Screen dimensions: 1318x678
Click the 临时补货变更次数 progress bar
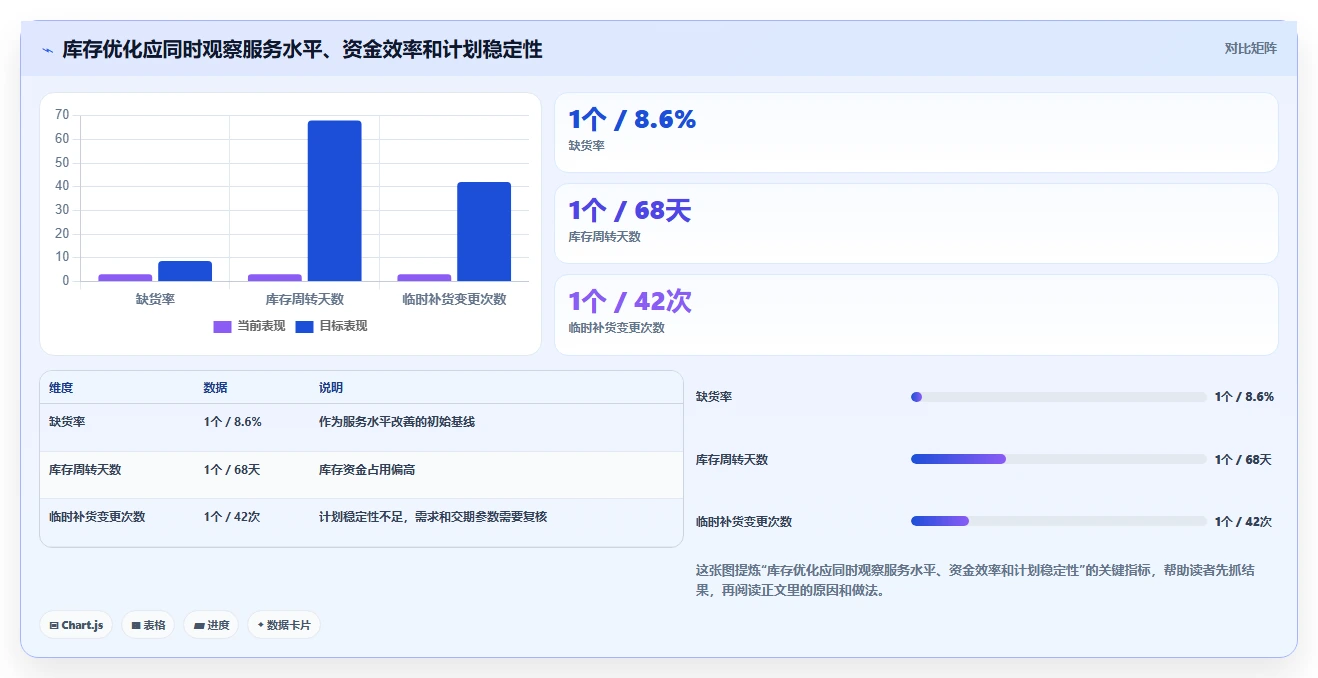[x=1059, y=521]
